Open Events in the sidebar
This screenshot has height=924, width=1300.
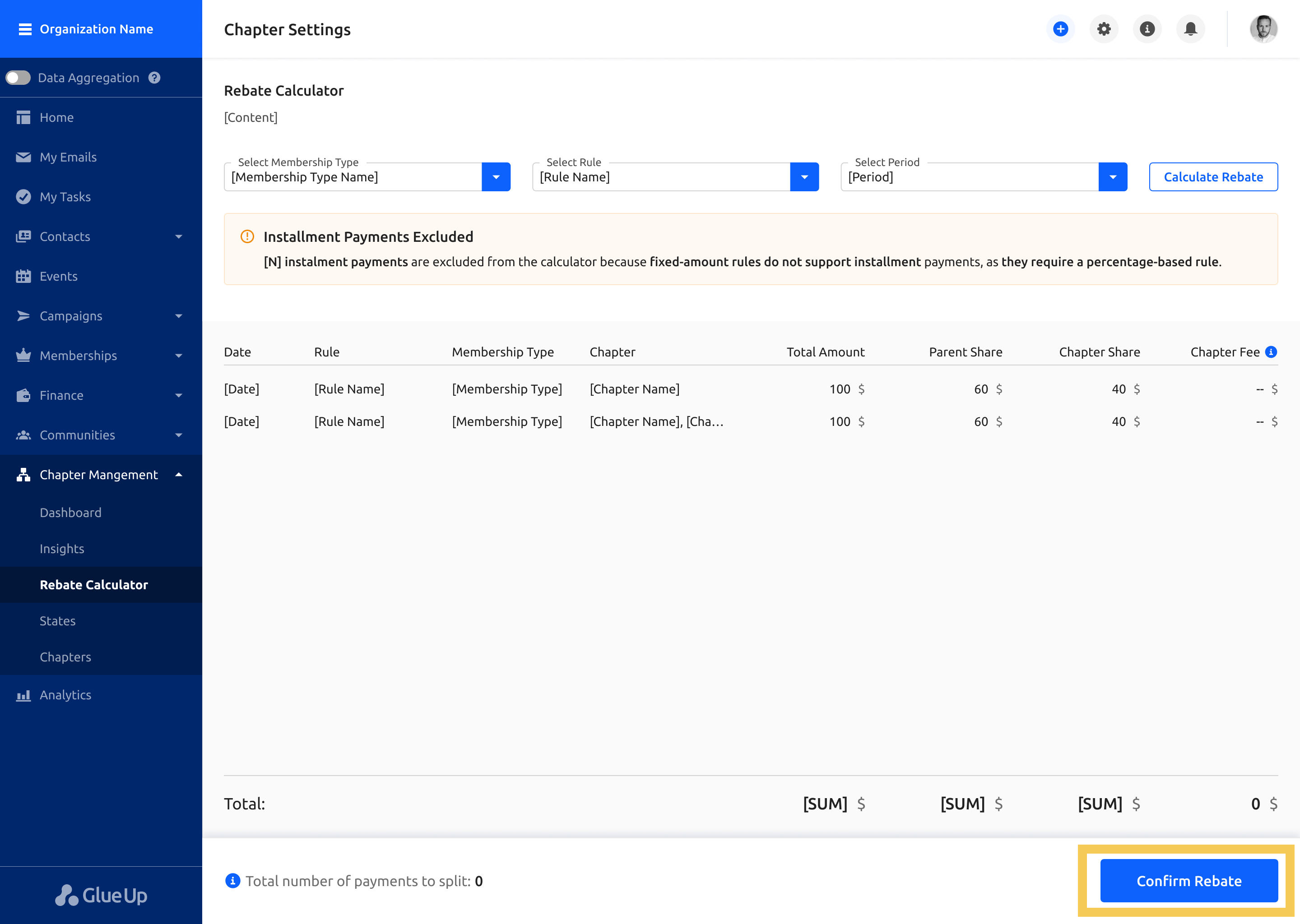click(58, 277)
